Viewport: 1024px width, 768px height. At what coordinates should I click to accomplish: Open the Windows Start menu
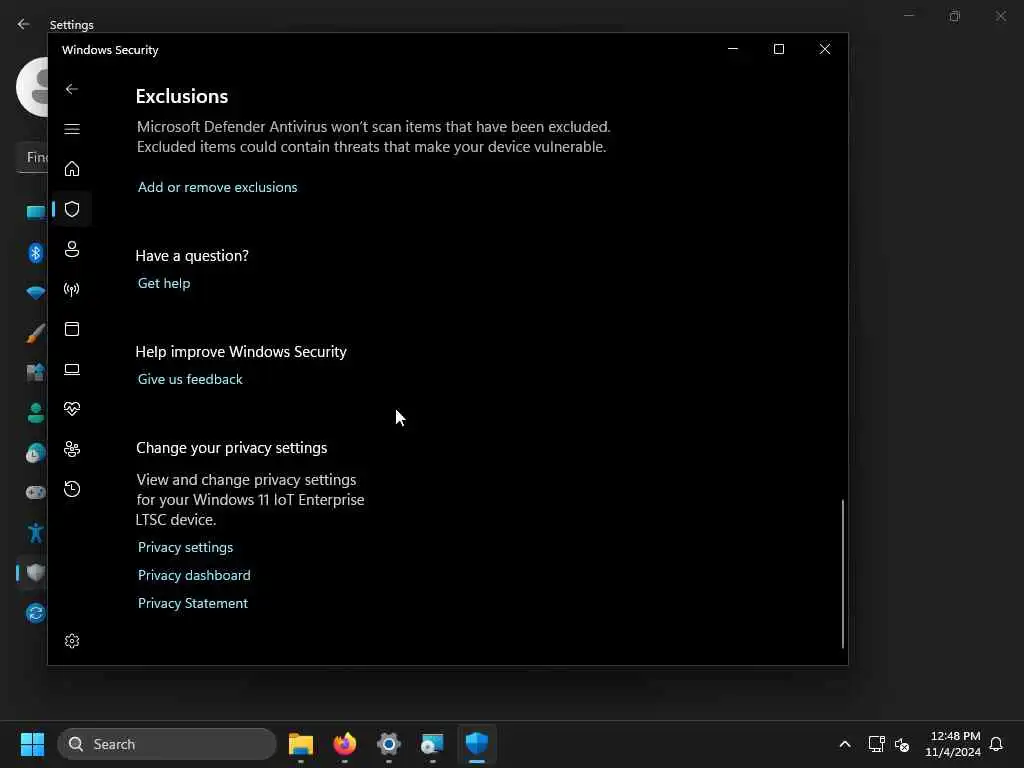(x=32, y=744)
